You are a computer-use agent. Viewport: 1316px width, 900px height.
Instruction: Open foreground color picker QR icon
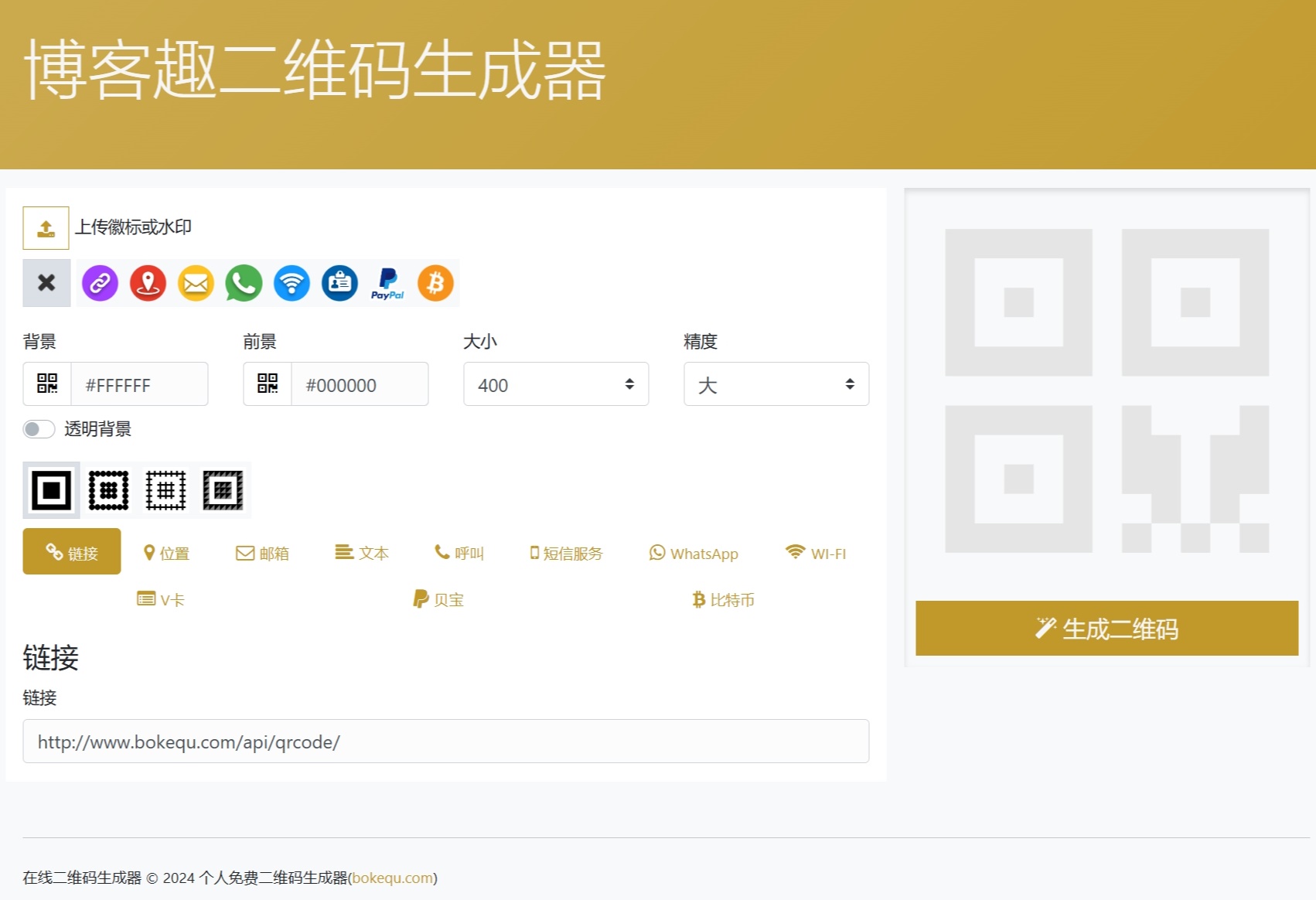268,384
